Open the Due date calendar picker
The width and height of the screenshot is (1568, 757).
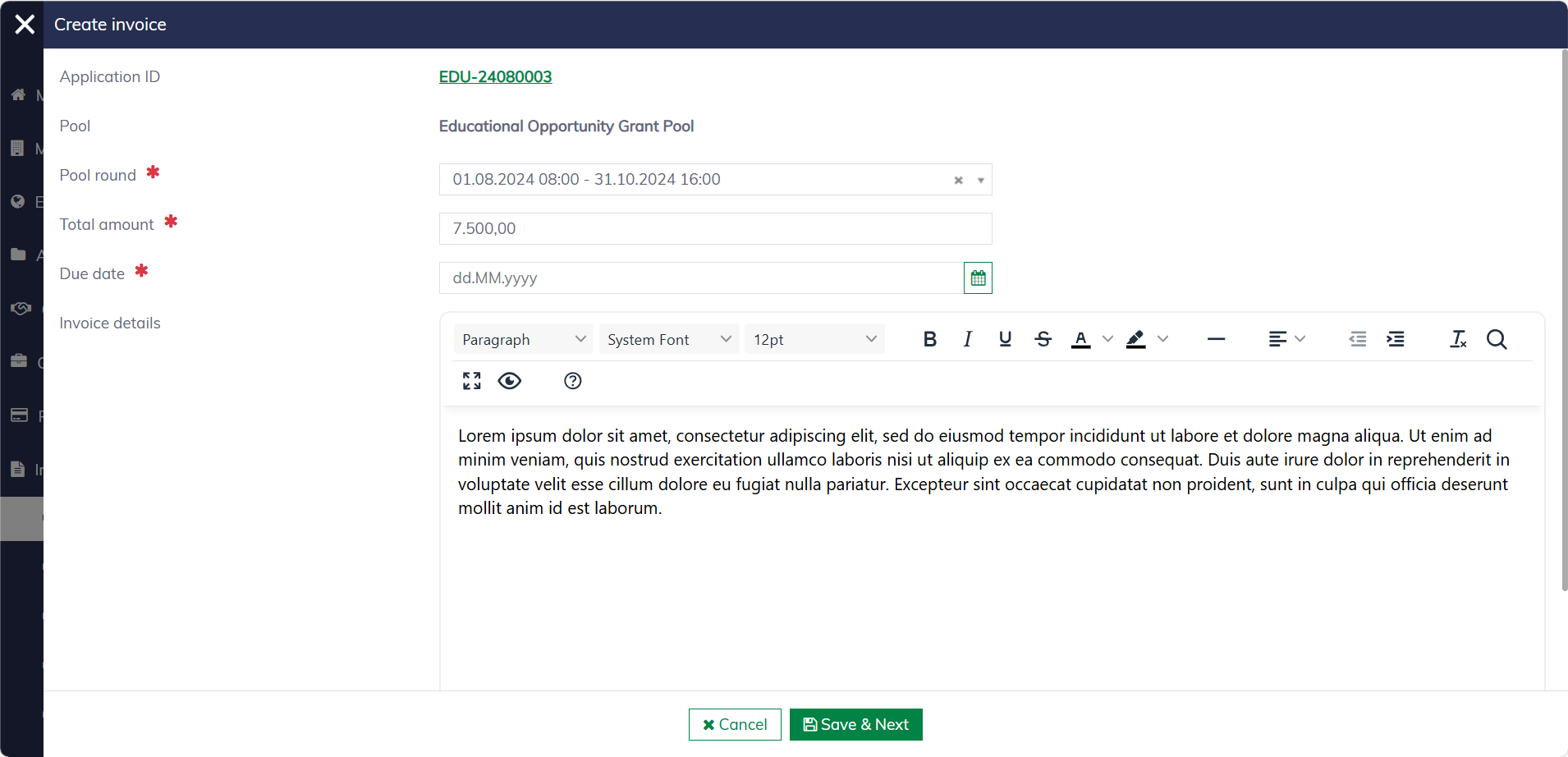(x=978, y=278)
